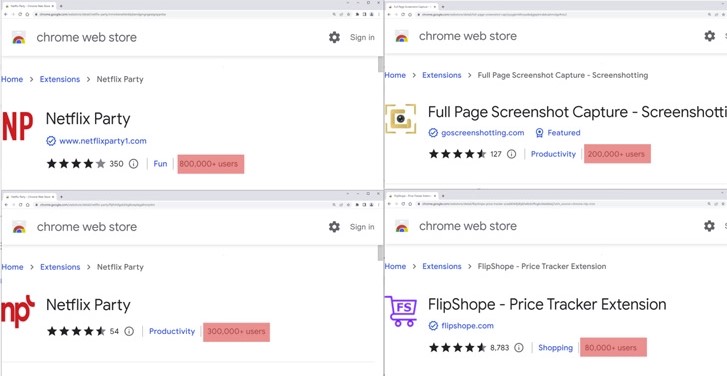Image resolution: width=727 pixels, height=376 pixels.
Task: Click the 8,783 ratings count
Action: [499, 347]
